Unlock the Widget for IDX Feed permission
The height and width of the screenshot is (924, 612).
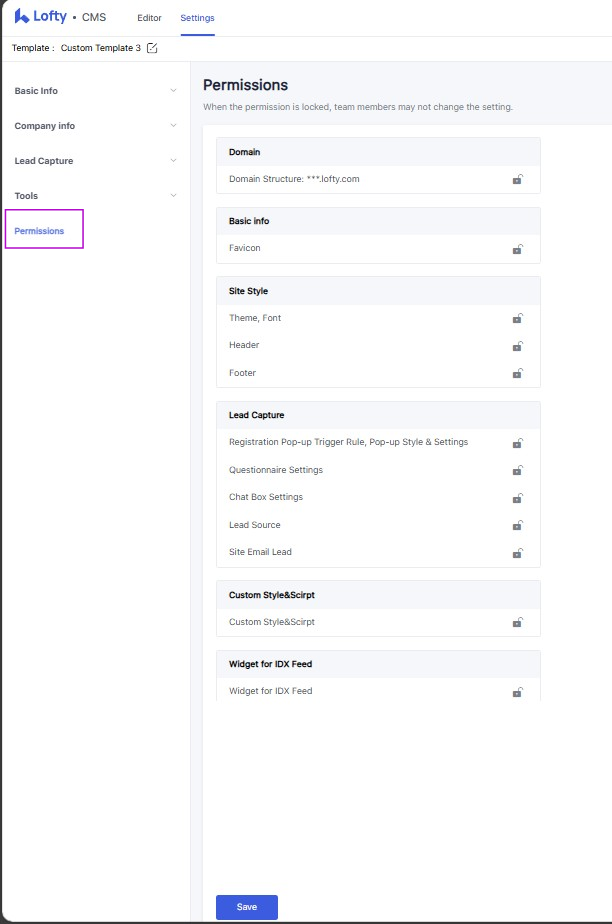(518, 691)
